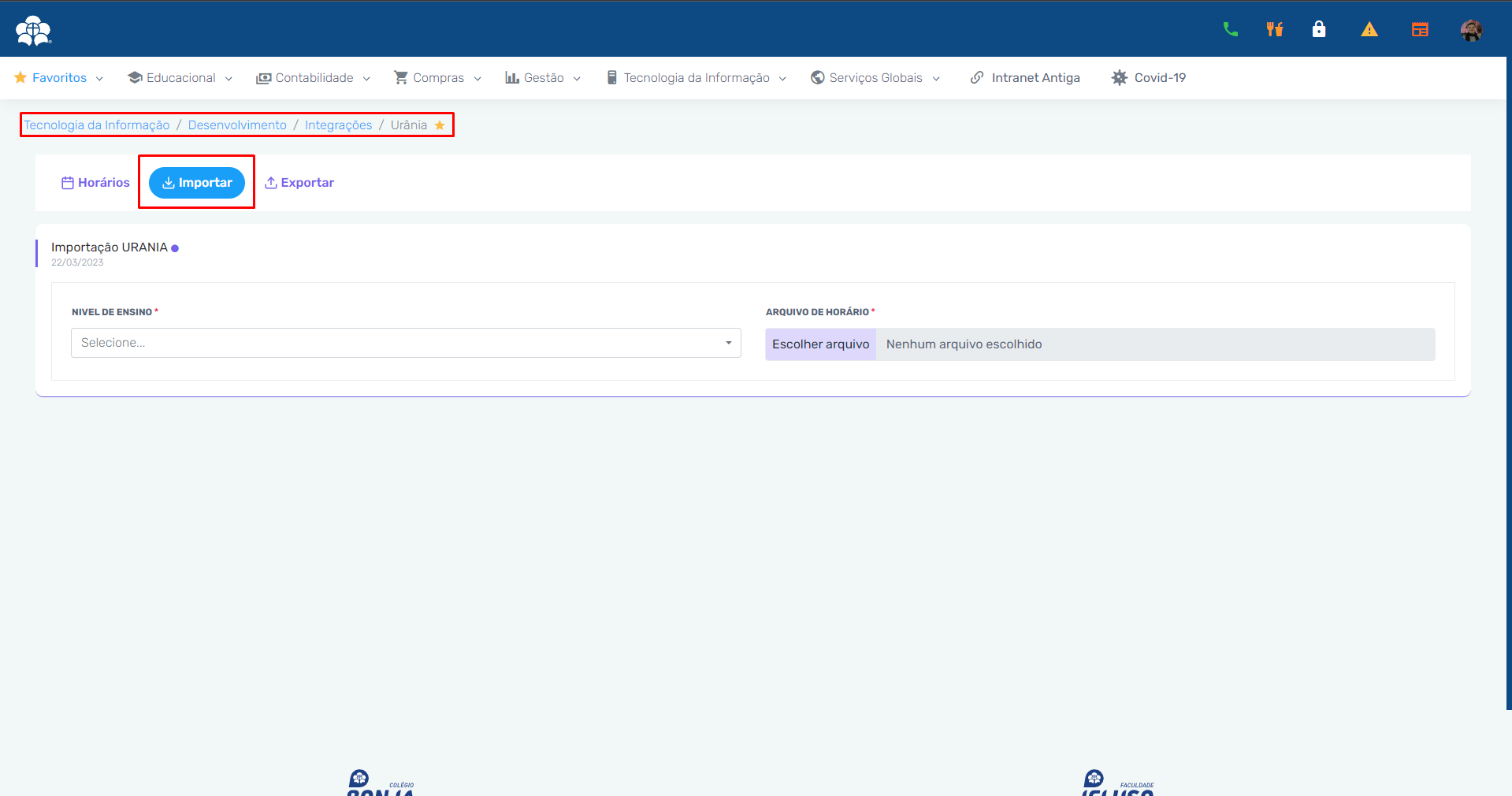Click the Escolher arquivo button
This screenshot has height=796, width=1512.
pyautogui.click(x=820, y=344)
